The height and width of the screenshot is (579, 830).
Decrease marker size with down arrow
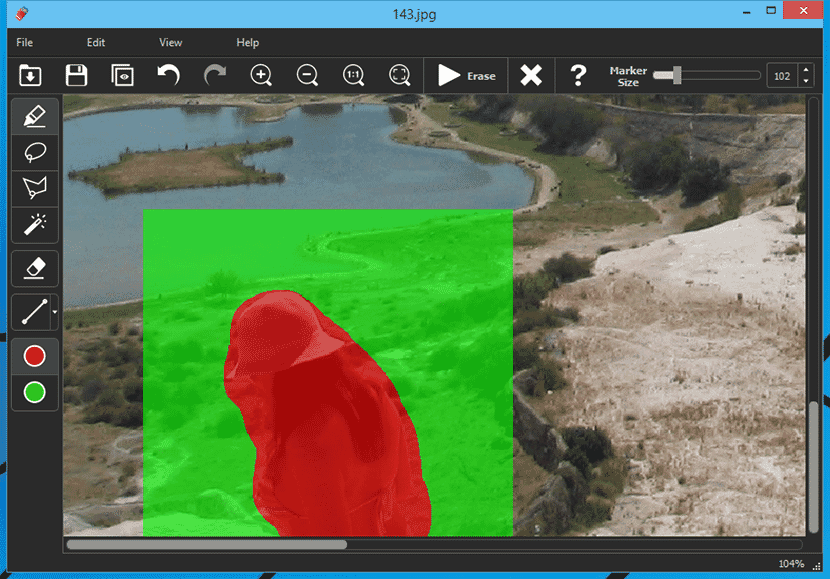806,82
